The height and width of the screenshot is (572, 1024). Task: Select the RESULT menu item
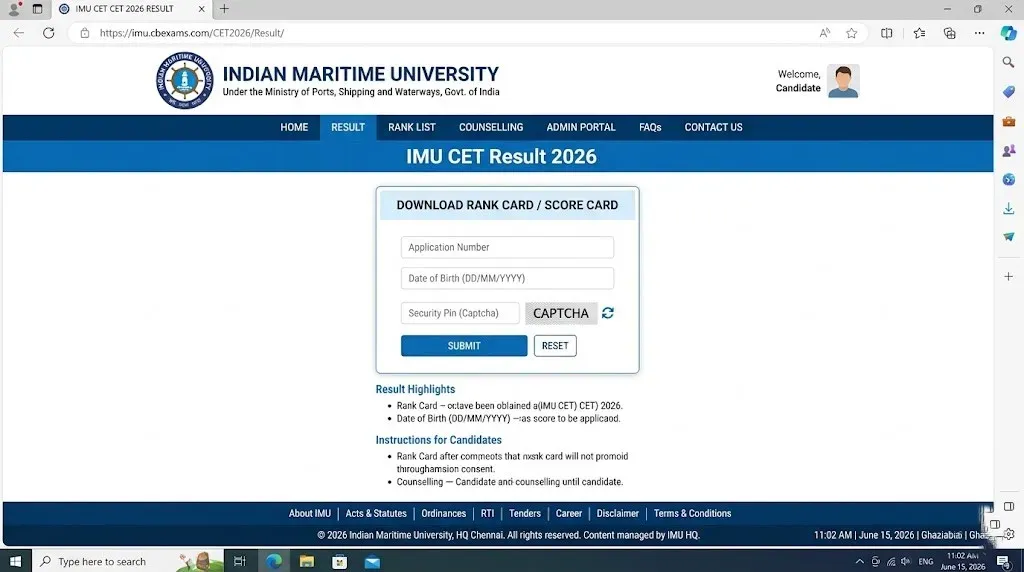[x=347, y=127]
